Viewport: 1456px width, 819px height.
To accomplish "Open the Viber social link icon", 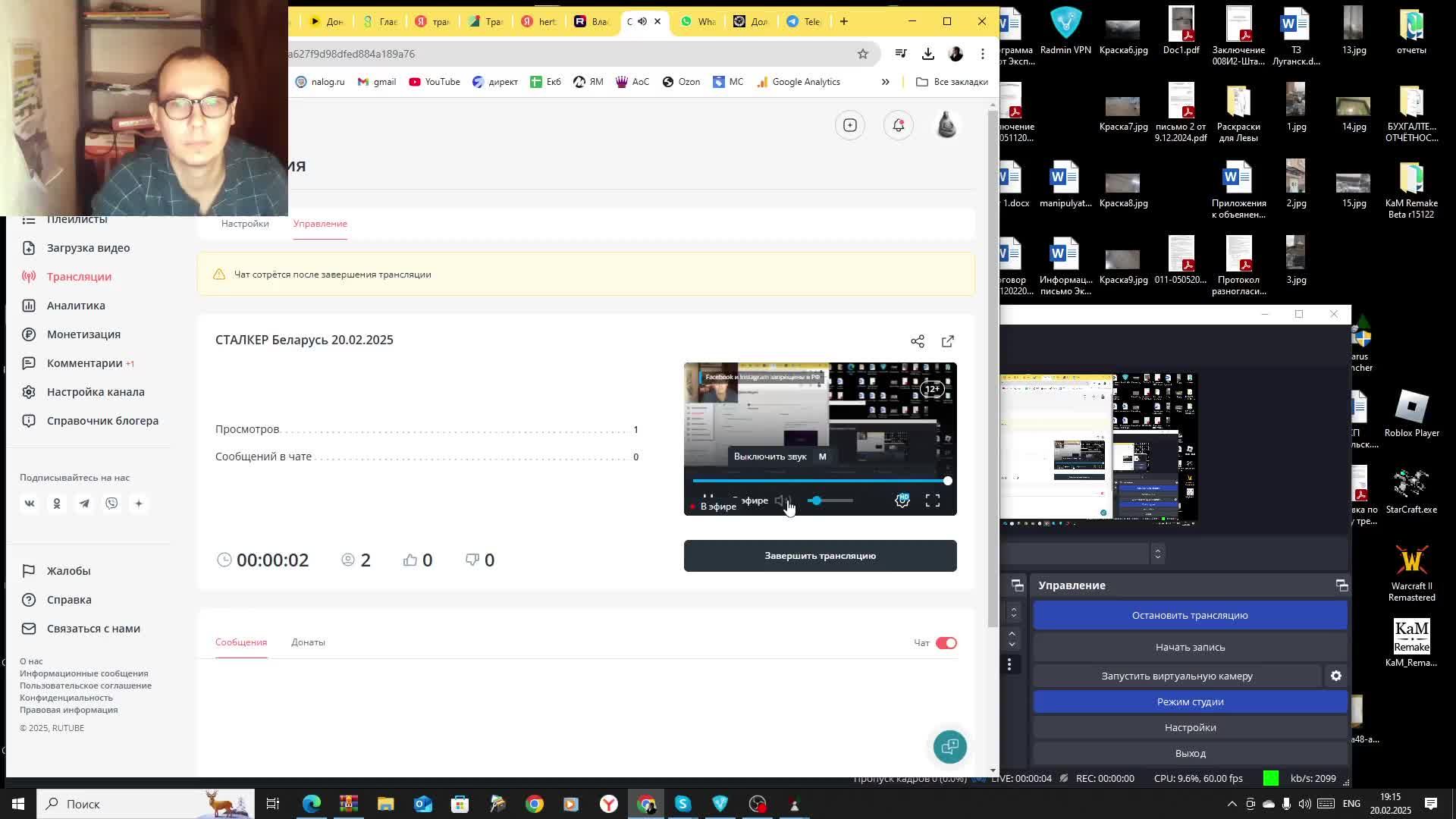I will [111, 504].
